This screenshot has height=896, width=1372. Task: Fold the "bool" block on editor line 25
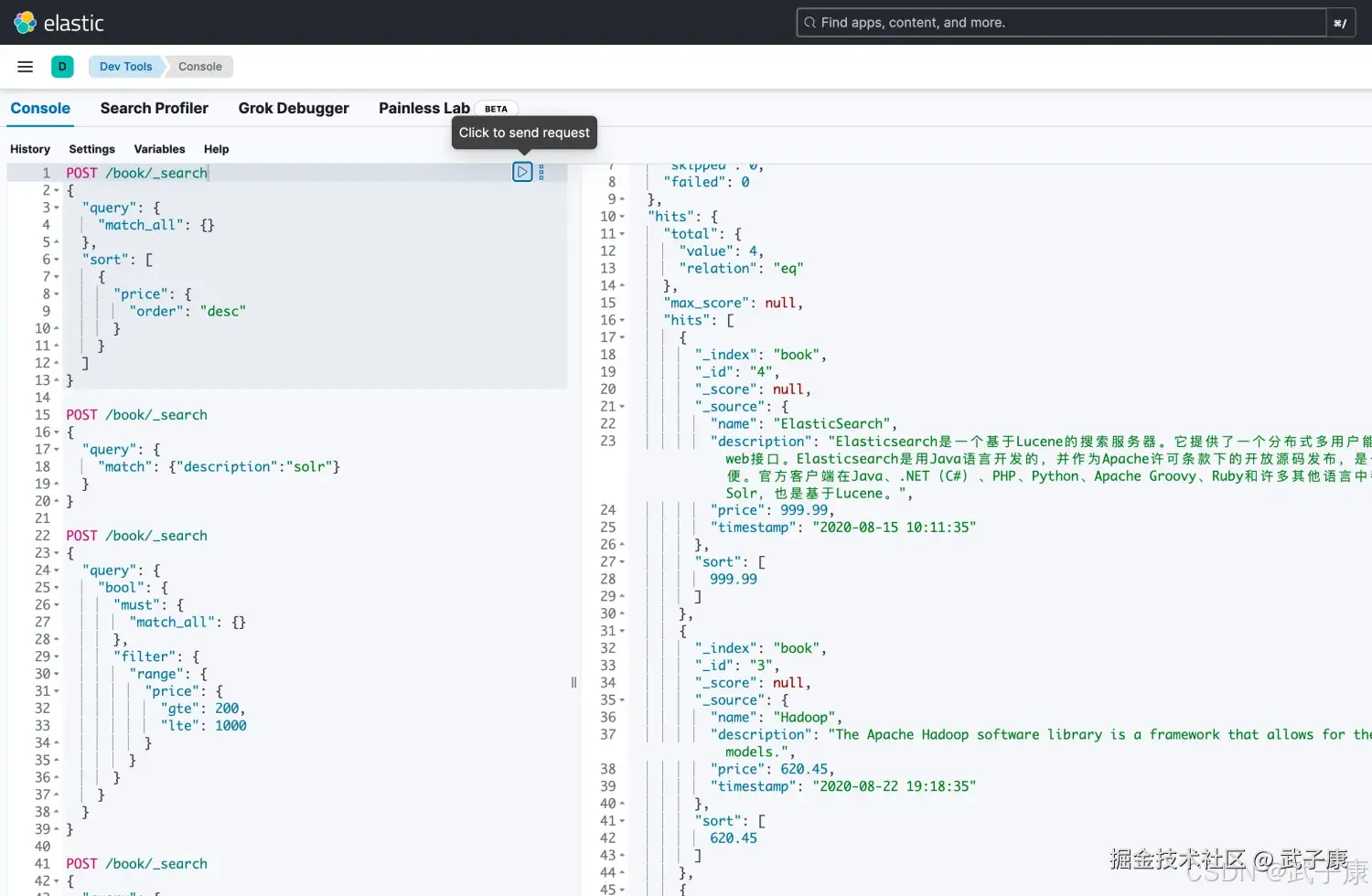[x=57, y=588]
